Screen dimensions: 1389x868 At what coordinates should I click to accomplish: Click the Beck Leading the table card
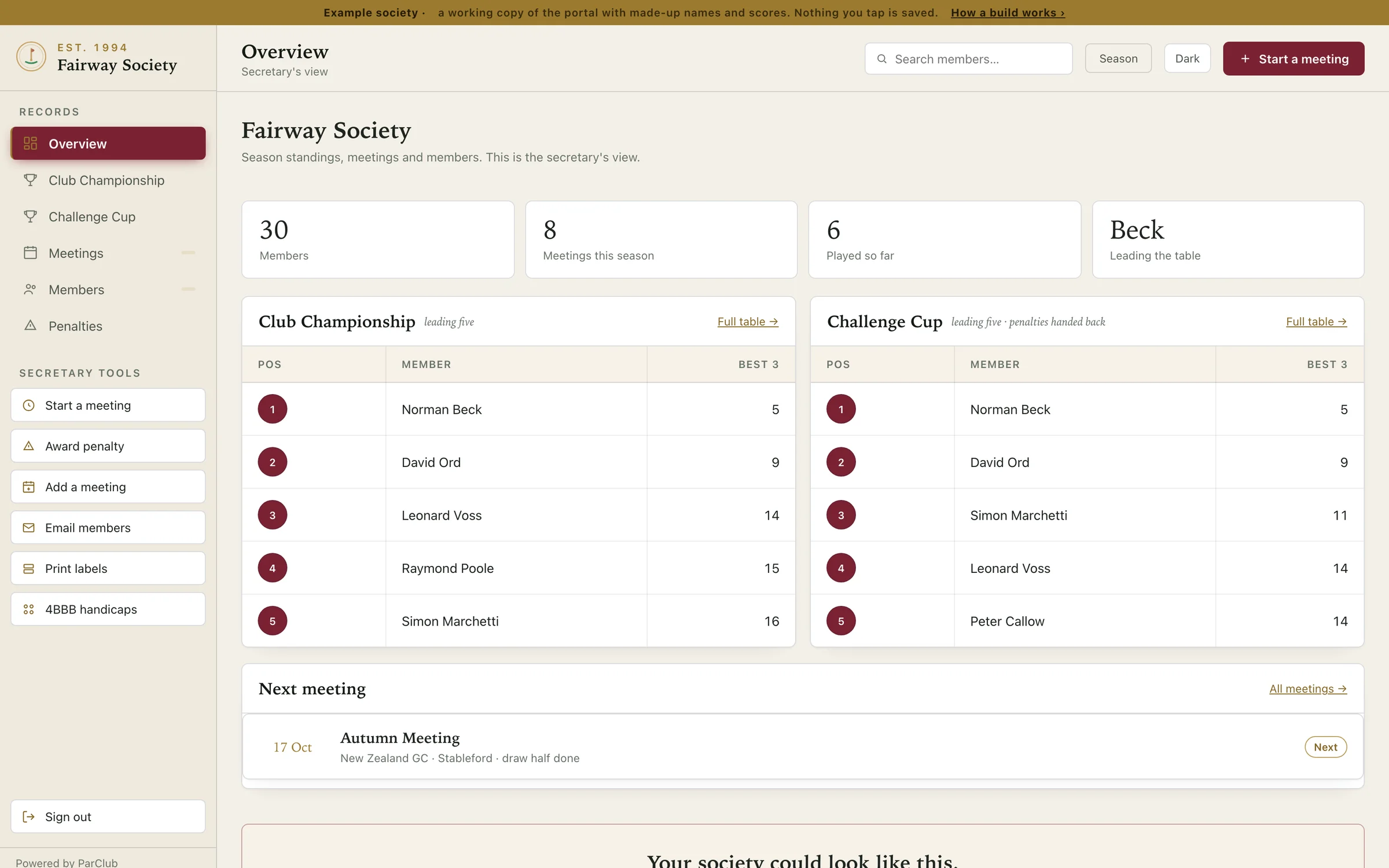pyautogui.click(x=1228, y=240)
